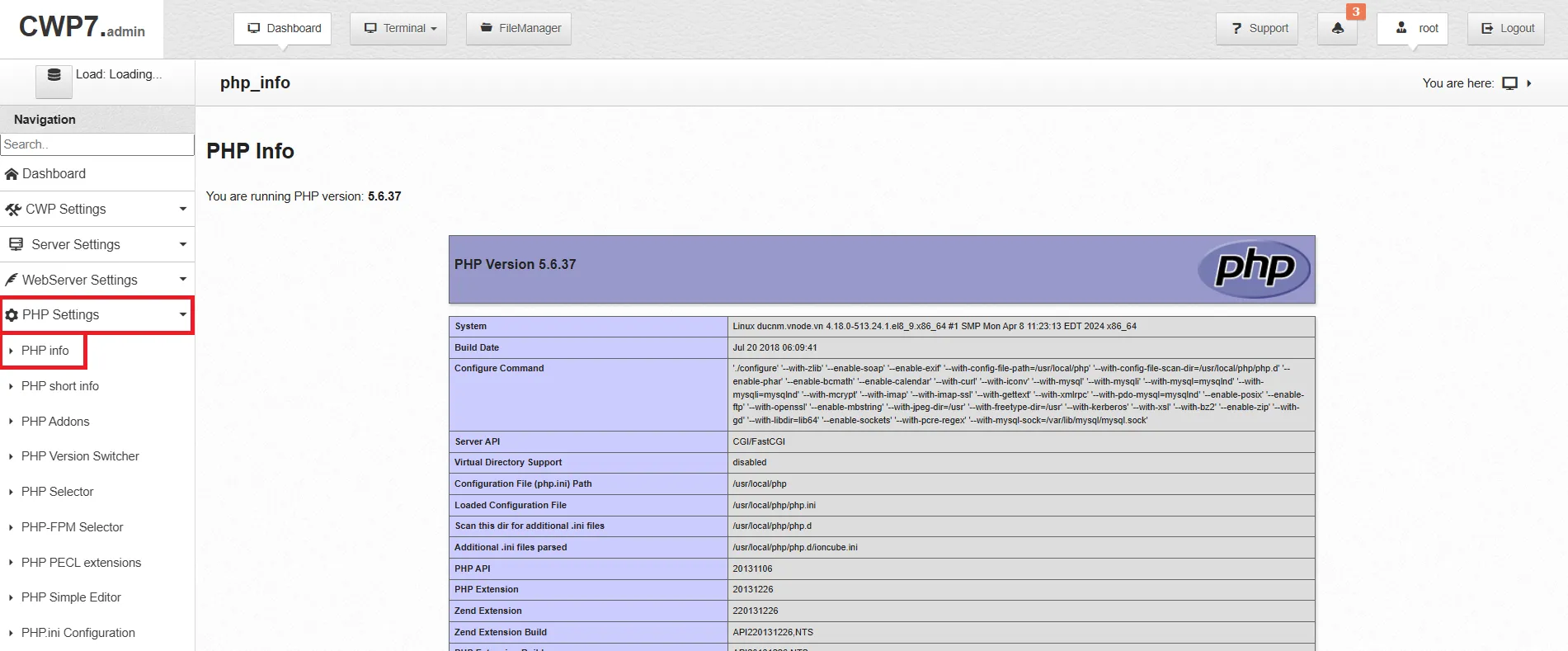Open PHP PECL extensions page
This screenshot has height=651, width=1568.
81,563
